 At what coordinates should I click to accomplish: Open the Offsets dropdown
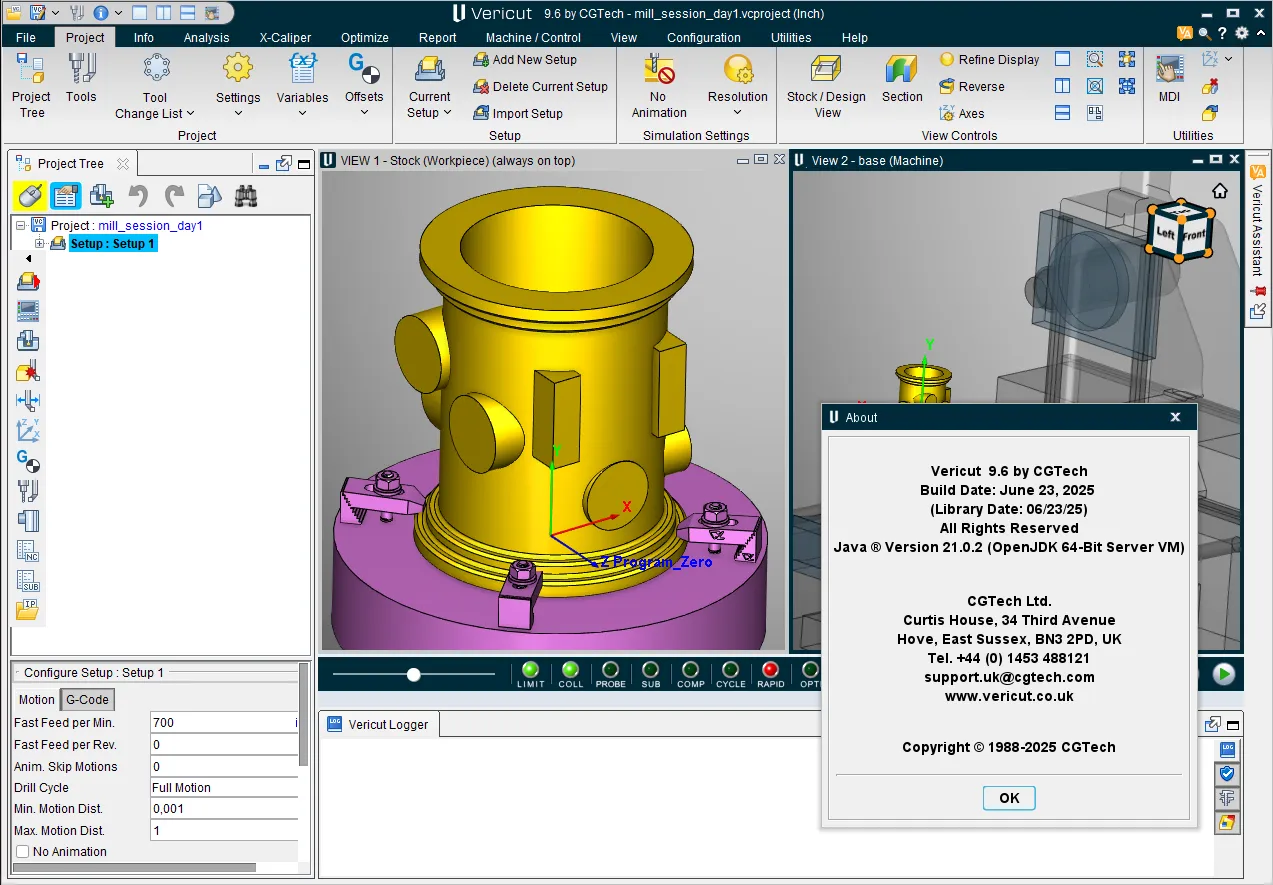tap(364, 86)
